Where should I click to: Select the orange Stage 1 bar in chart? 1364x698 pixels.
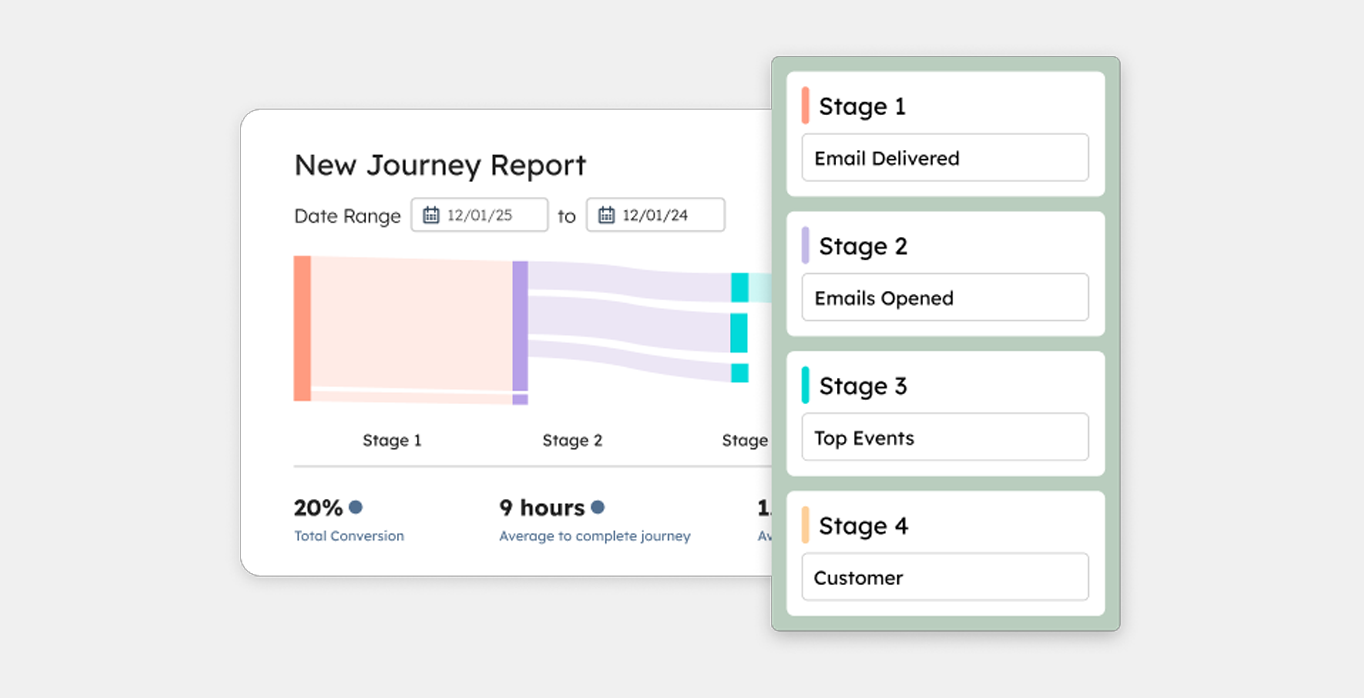(302, 328)
